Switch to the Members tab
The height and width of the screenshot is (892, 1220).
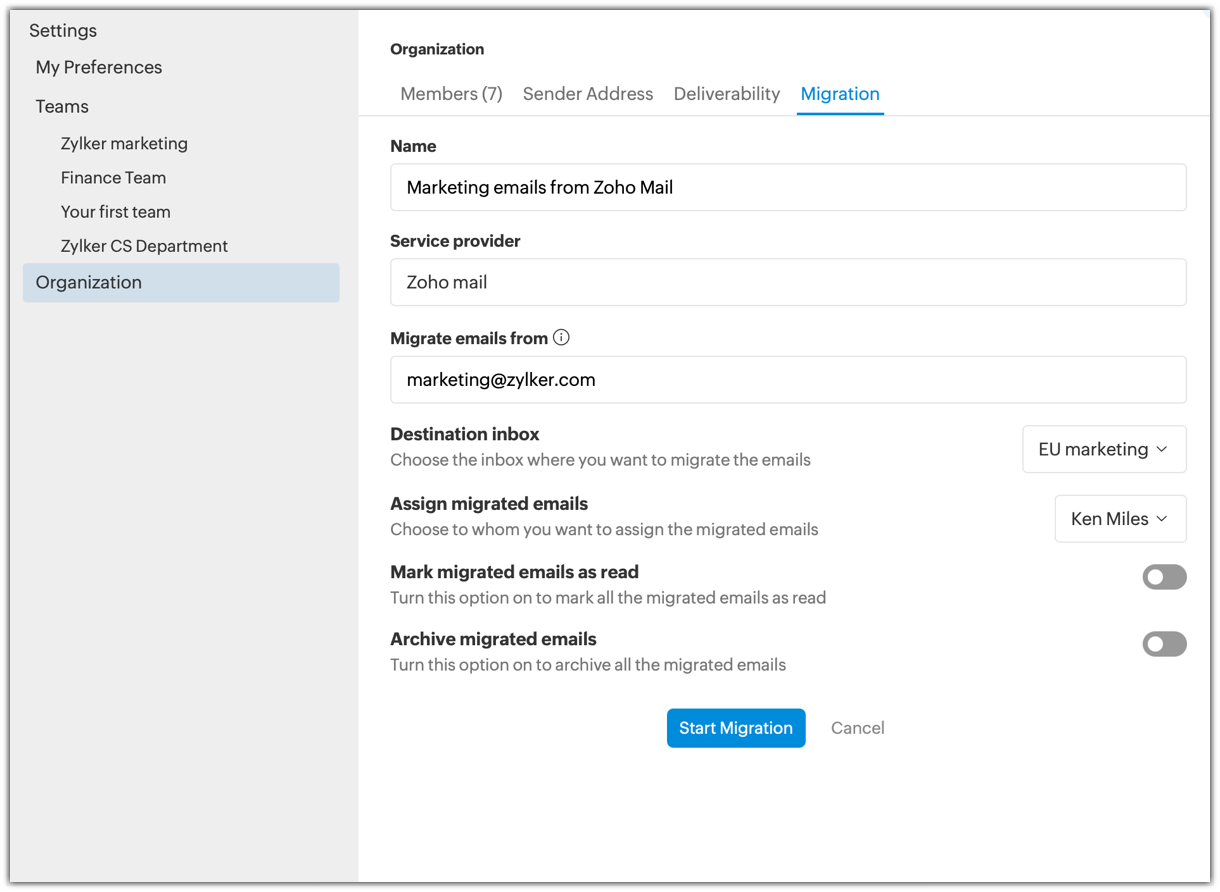[x=451, y=94]
